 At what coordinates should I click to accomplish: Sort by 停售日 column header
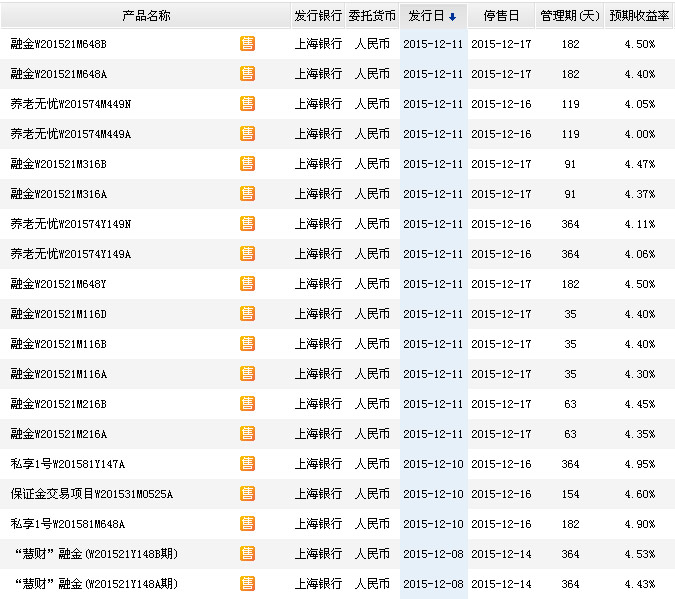click(x=501, y=16)
